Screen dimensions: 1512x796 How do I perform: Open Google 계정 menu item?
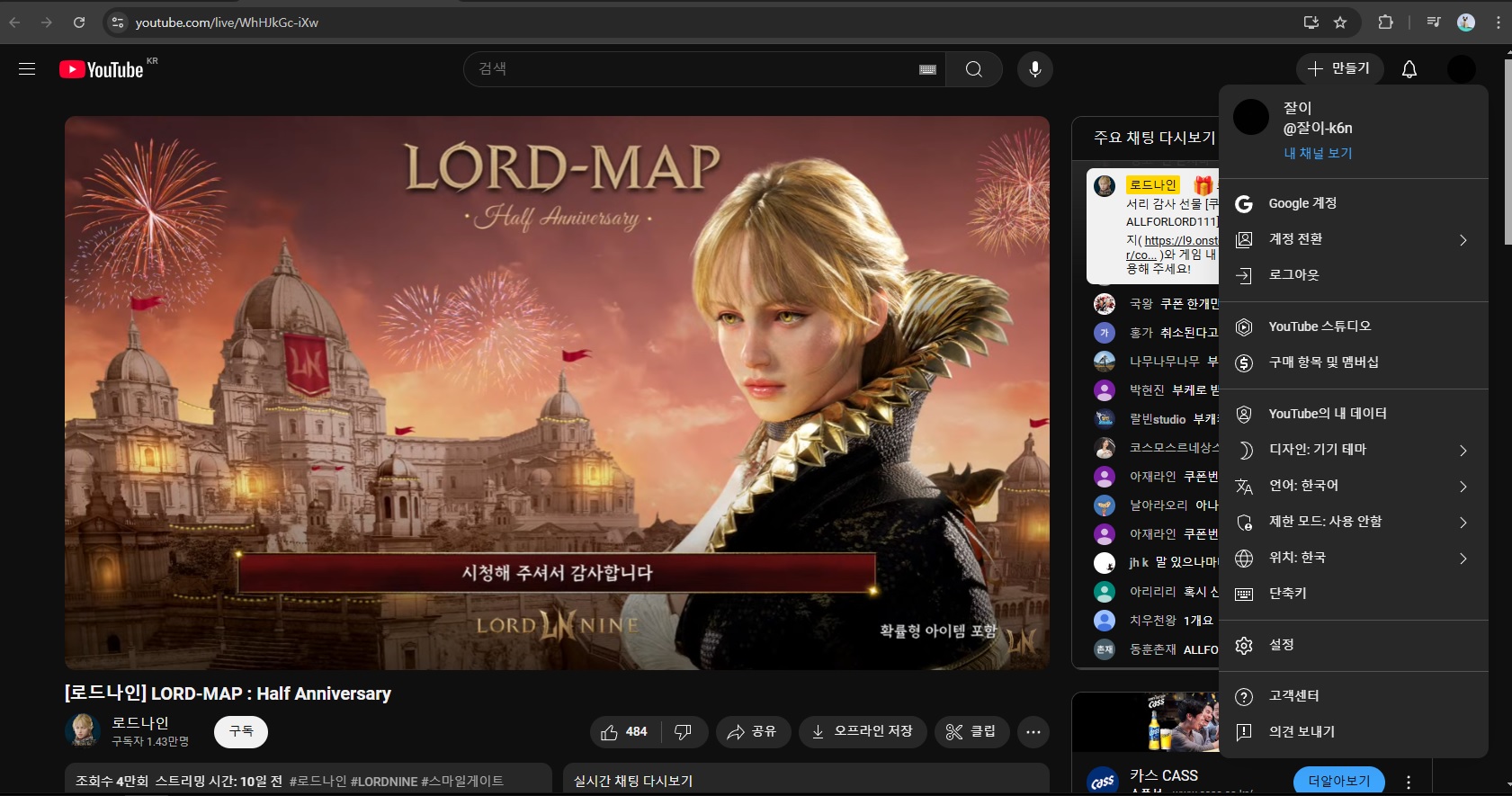pos(1354,203)
